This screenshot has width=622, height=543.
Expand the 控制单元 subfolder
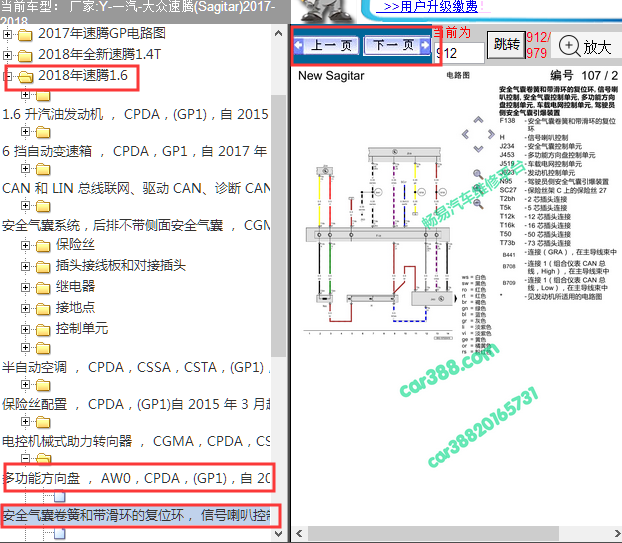[x=25, y=330]
